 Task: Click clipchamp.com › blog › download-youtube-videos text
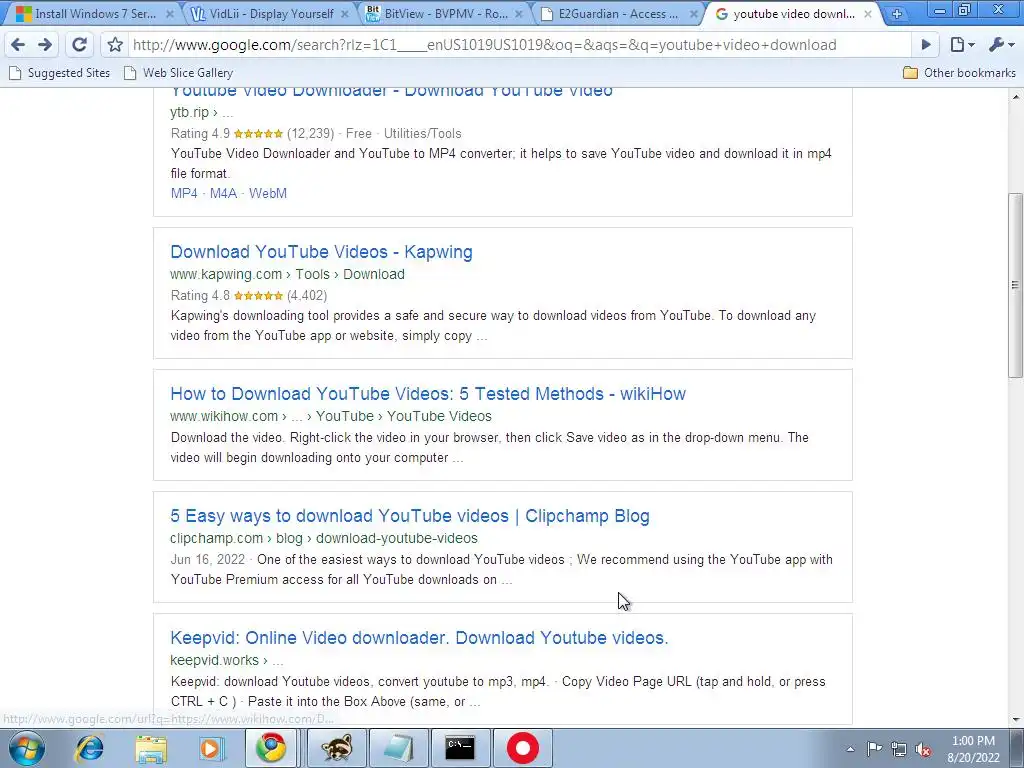coord(324,538)
